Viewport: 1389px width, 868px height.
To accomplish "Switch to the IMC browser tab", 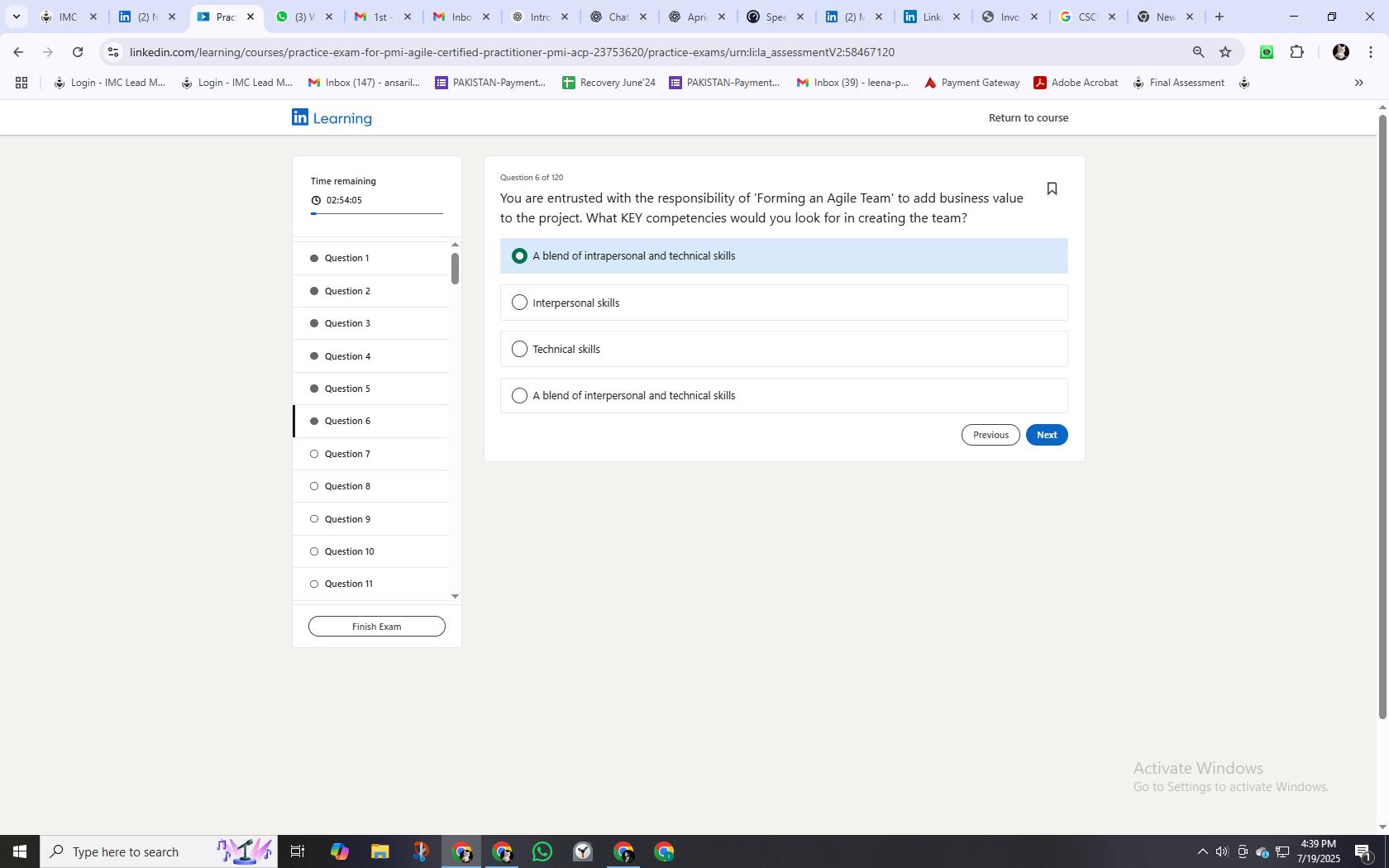I will point(69,17).
